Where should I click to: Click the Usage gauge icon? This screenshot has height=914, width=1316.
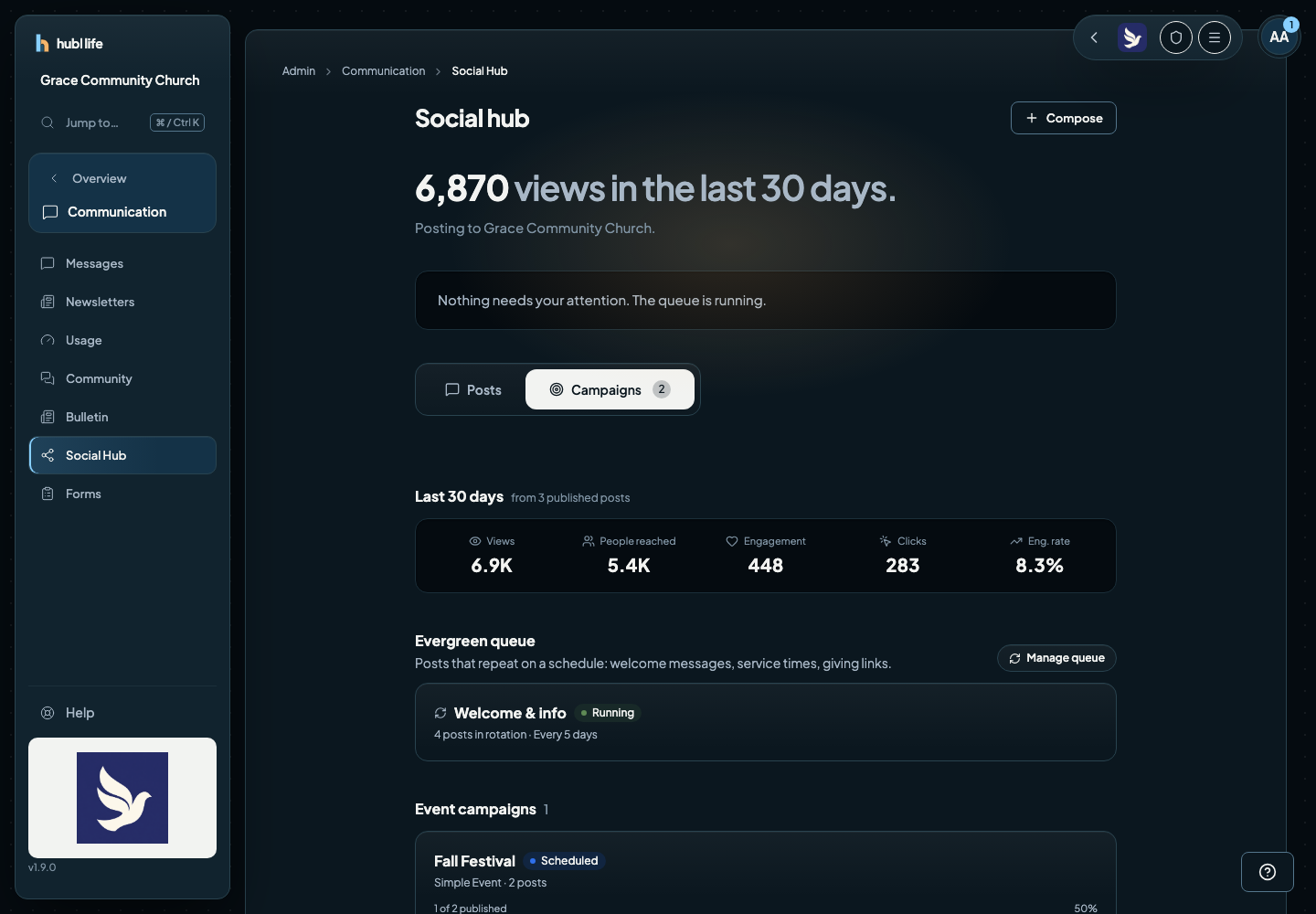[48, 340]
